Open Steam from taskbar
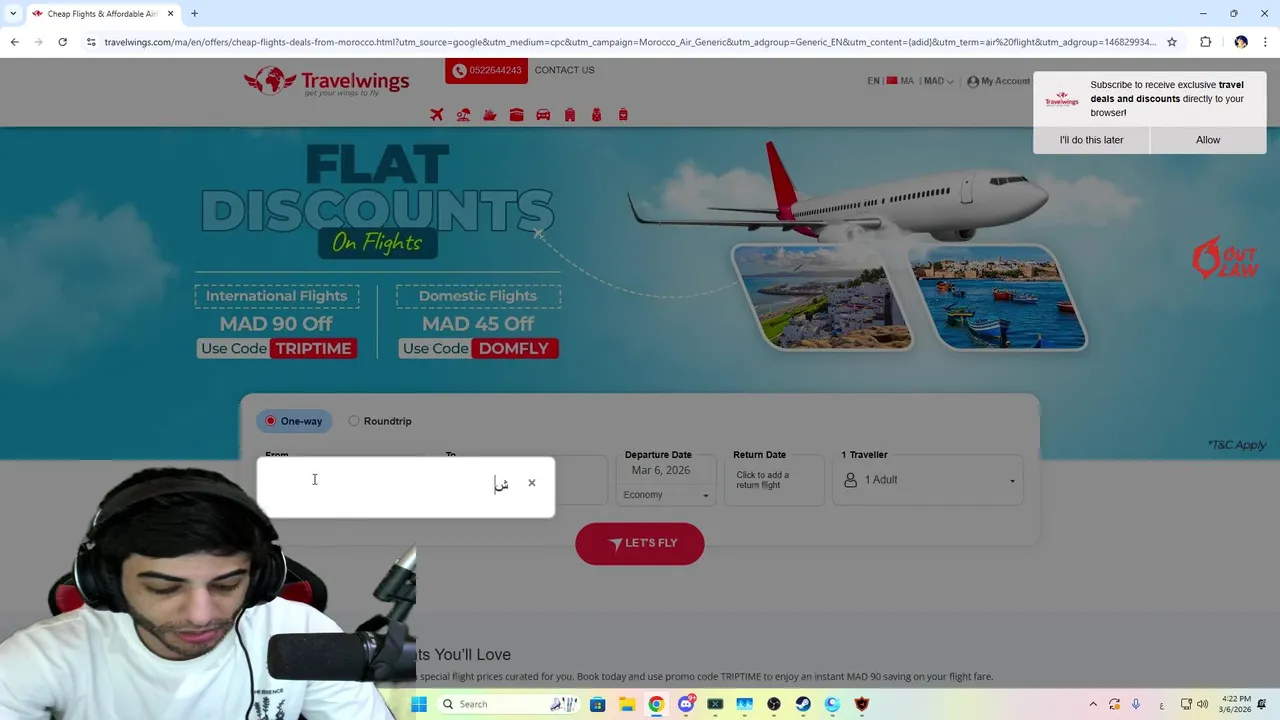The width and height of the screenshot is (1280, 720). click(803, 704)
